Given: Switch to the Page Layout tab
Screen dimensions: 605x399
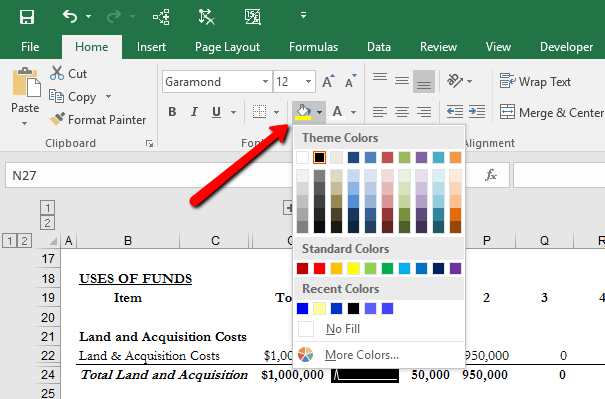Looking at the screenshot, I should click(227, 47).
